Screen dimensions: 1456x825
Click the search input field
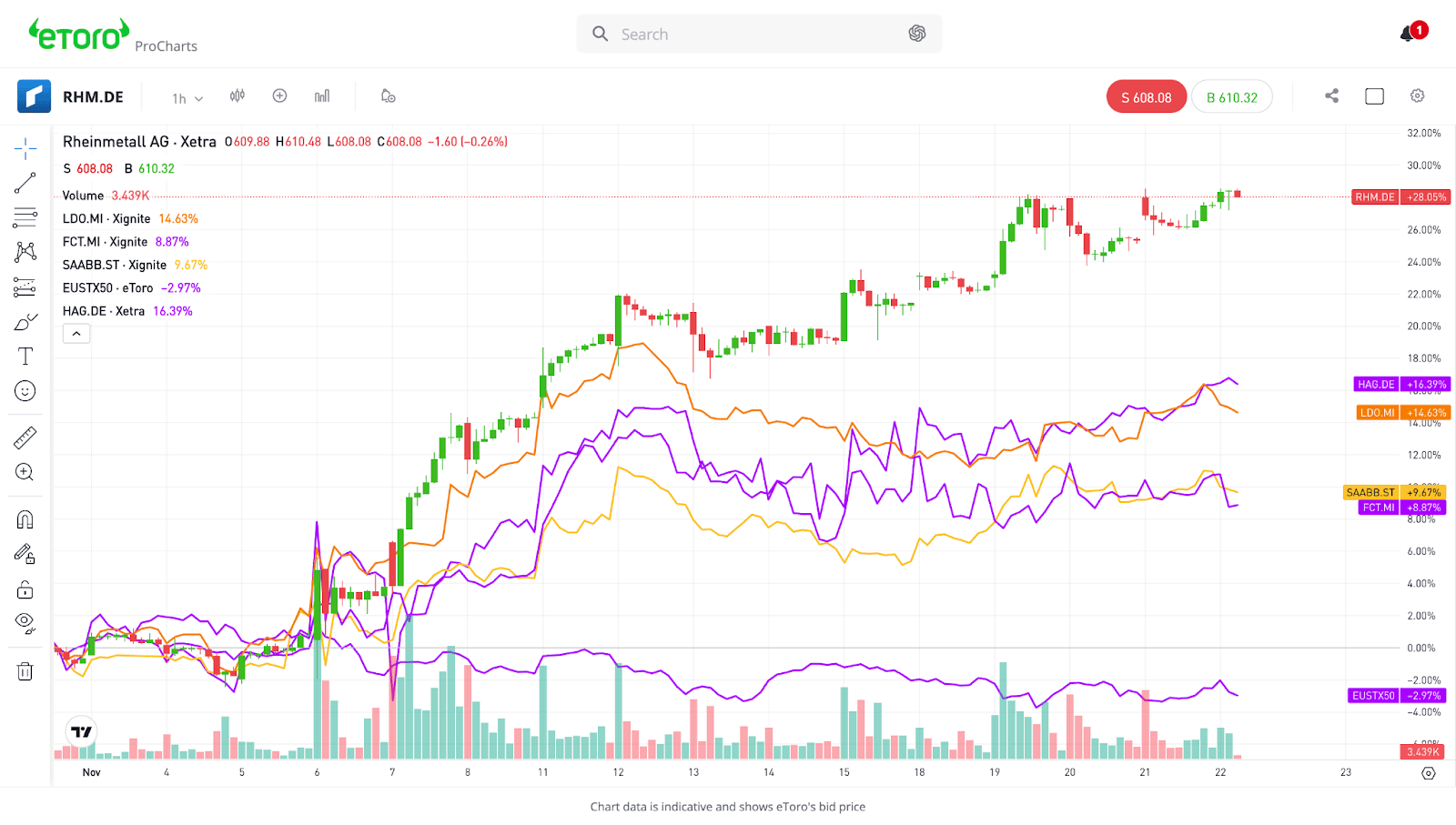[759, 34]
